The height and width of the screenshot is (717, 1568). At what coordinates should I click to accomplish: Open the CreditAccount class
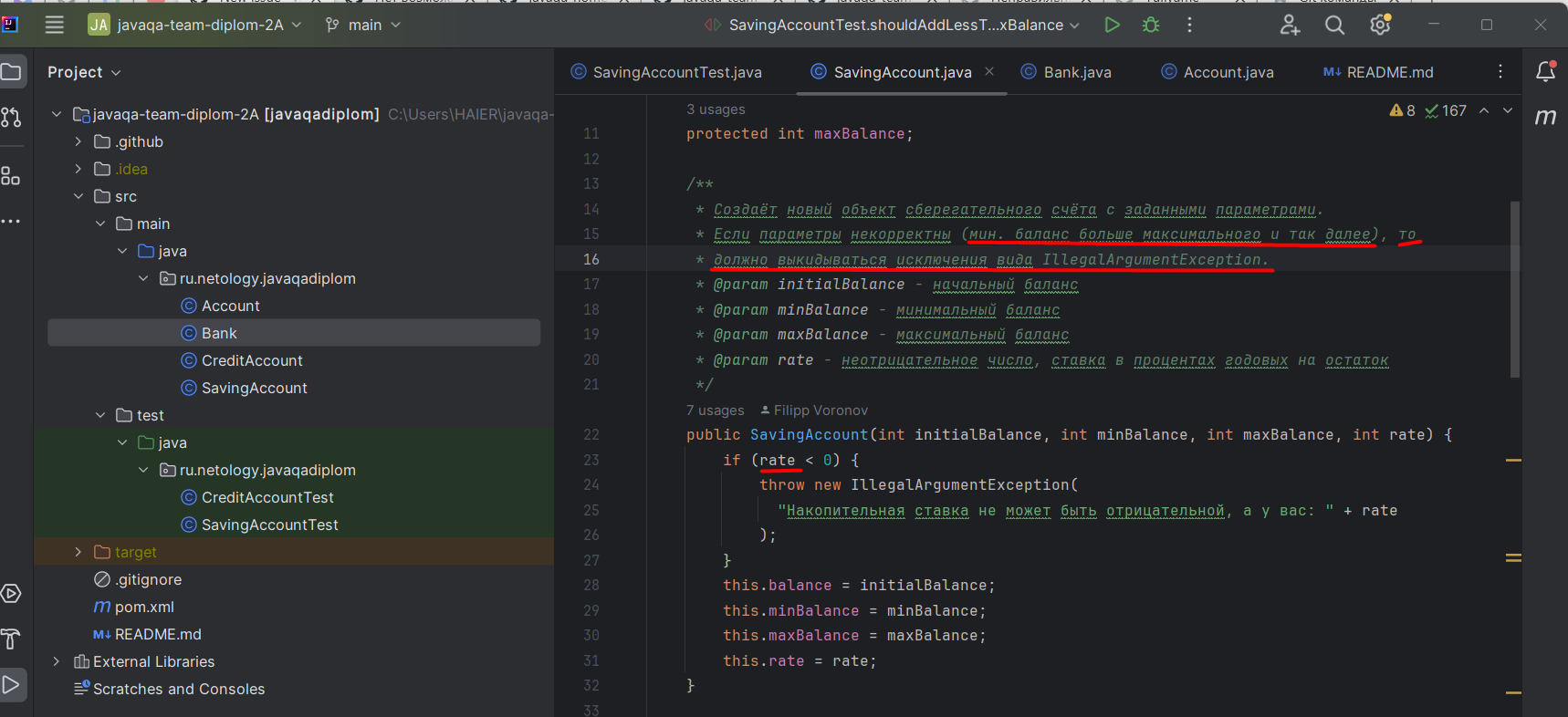tap(242, 360)
